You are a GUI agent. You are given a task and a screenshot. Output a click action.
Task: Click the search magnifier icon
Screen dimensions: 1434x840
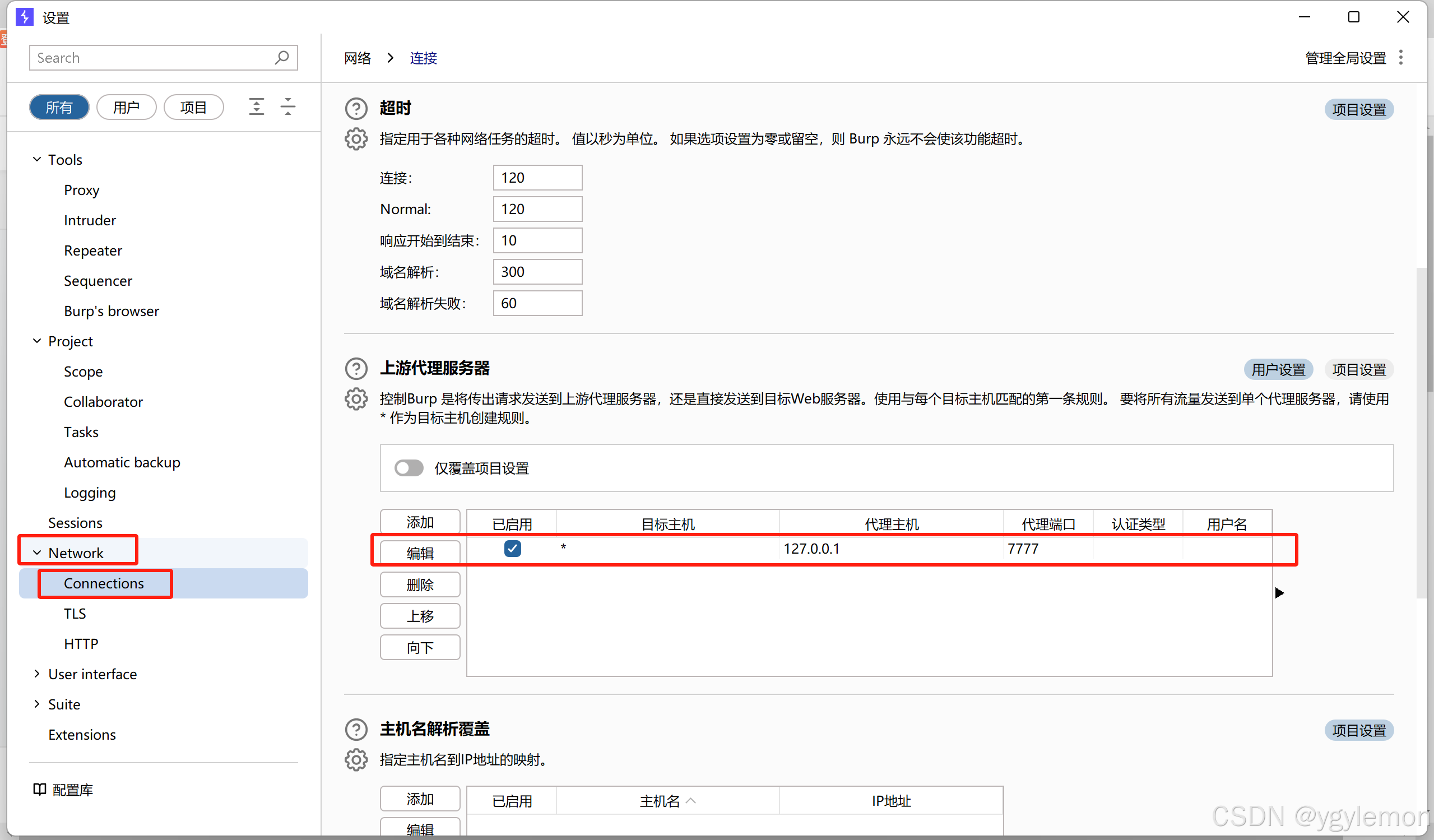pyautogui.click(x=282, y=58)
